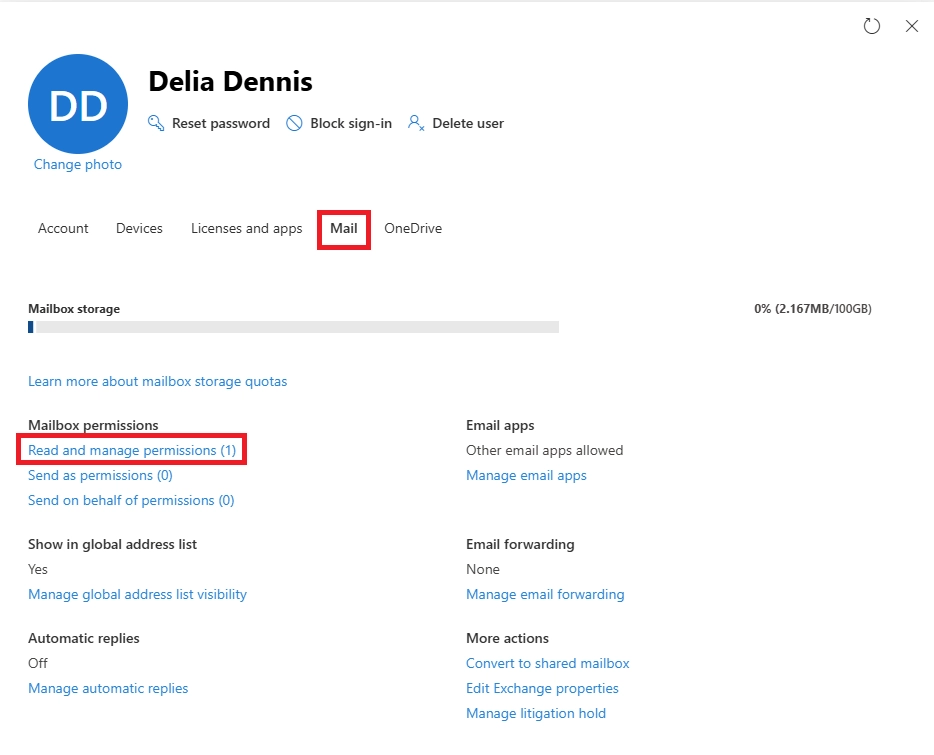Viewport: 934px width, 755px height.
Task: Select the Devices tab
Action: [x=139, y=228]
